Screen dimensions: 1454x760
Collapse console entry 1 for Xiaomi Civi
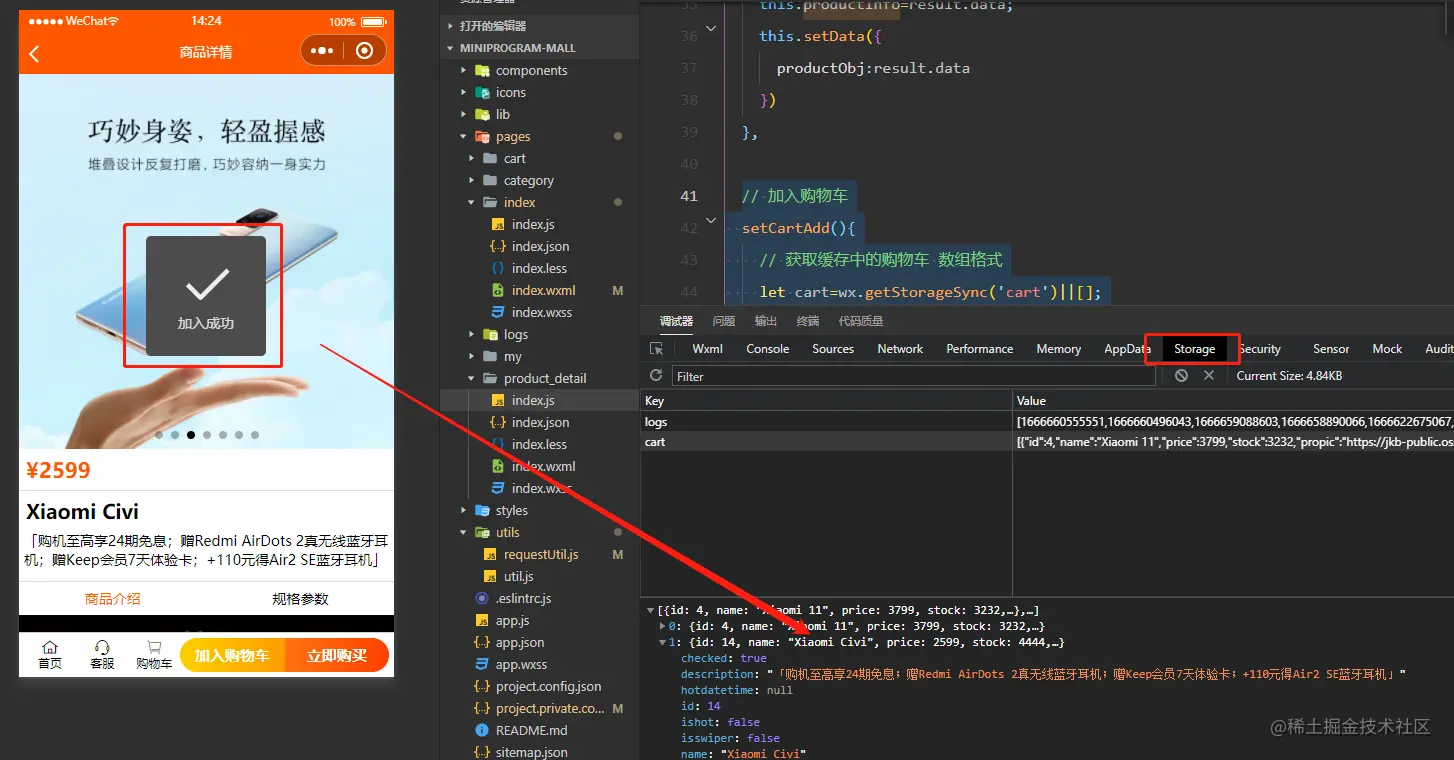click(x=663, y=642)
